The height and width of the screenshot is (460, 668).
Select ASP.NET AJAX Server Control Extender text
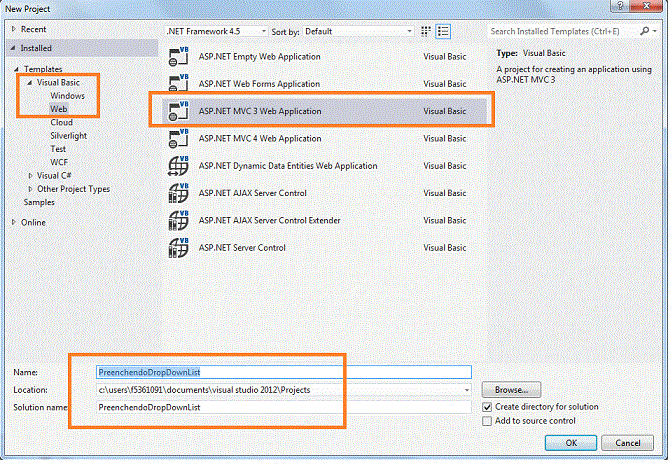[269, 220]
